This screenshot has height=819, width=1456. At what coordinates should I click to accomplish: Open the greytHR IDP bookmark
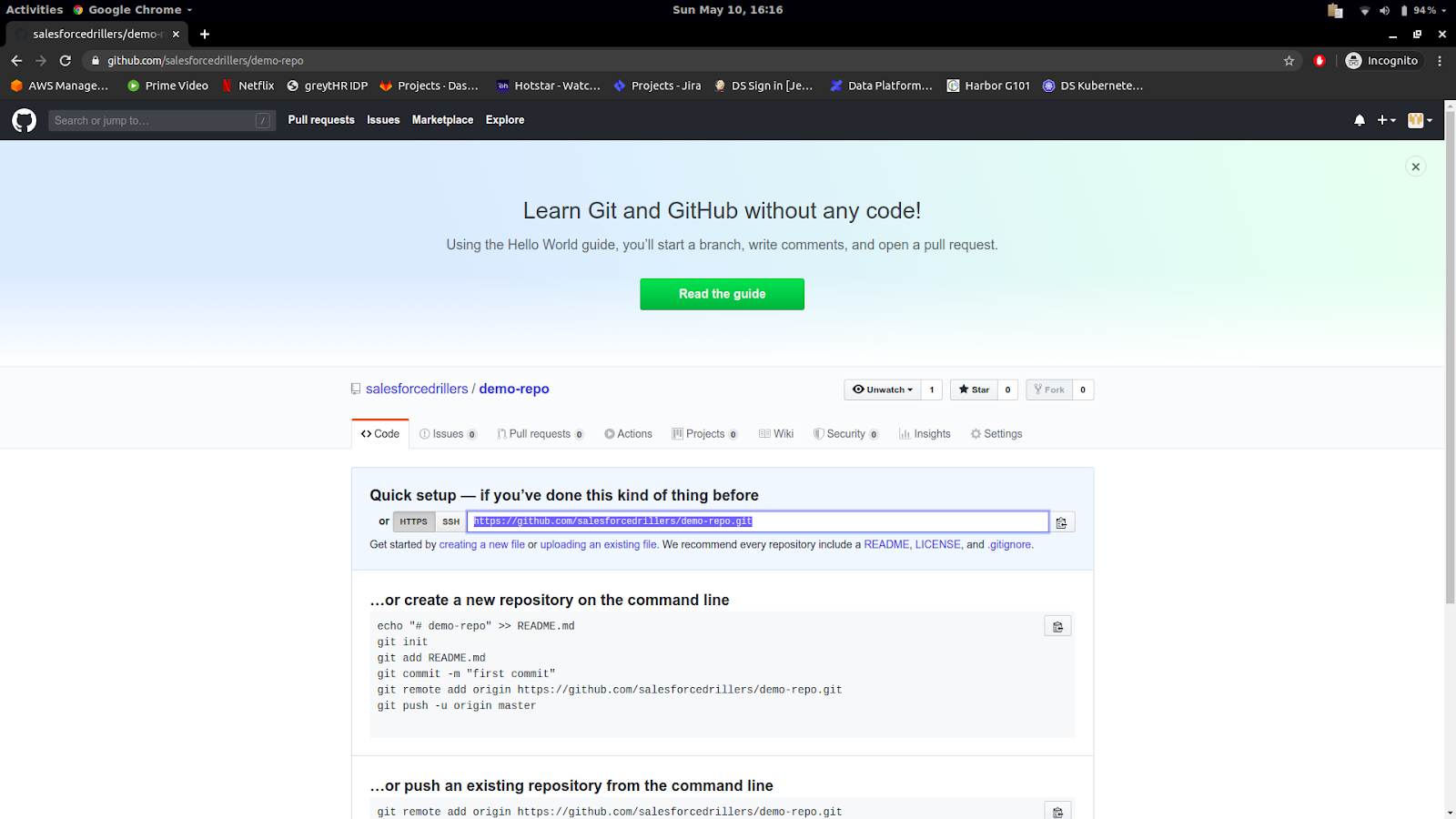click(x=328, y=86)
